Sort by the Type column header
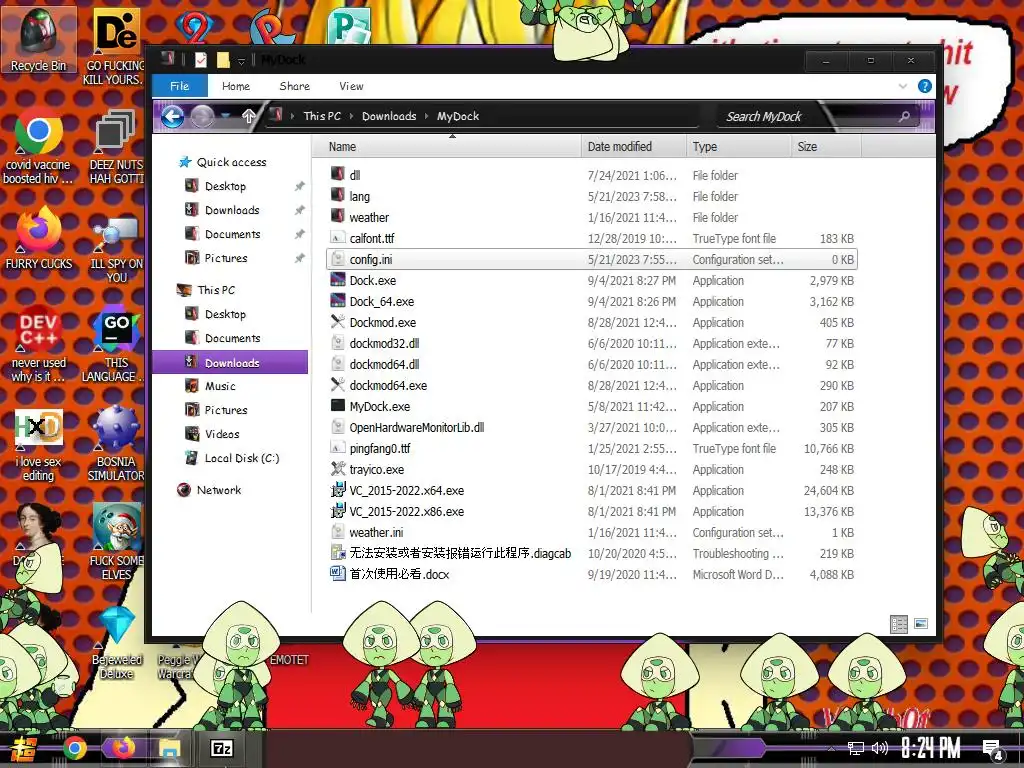Screen dimensions: 1024x768 [x=739, y=147]
